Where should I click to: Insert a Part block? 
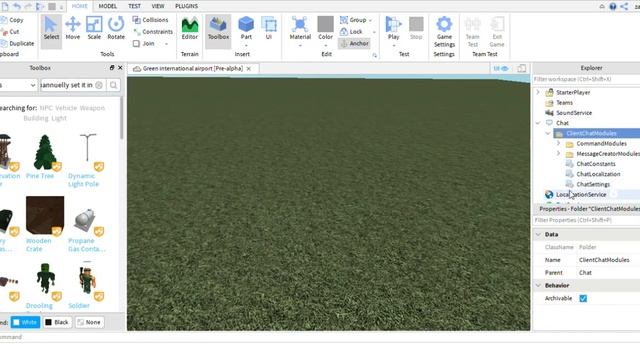click(x=246, y=29)
